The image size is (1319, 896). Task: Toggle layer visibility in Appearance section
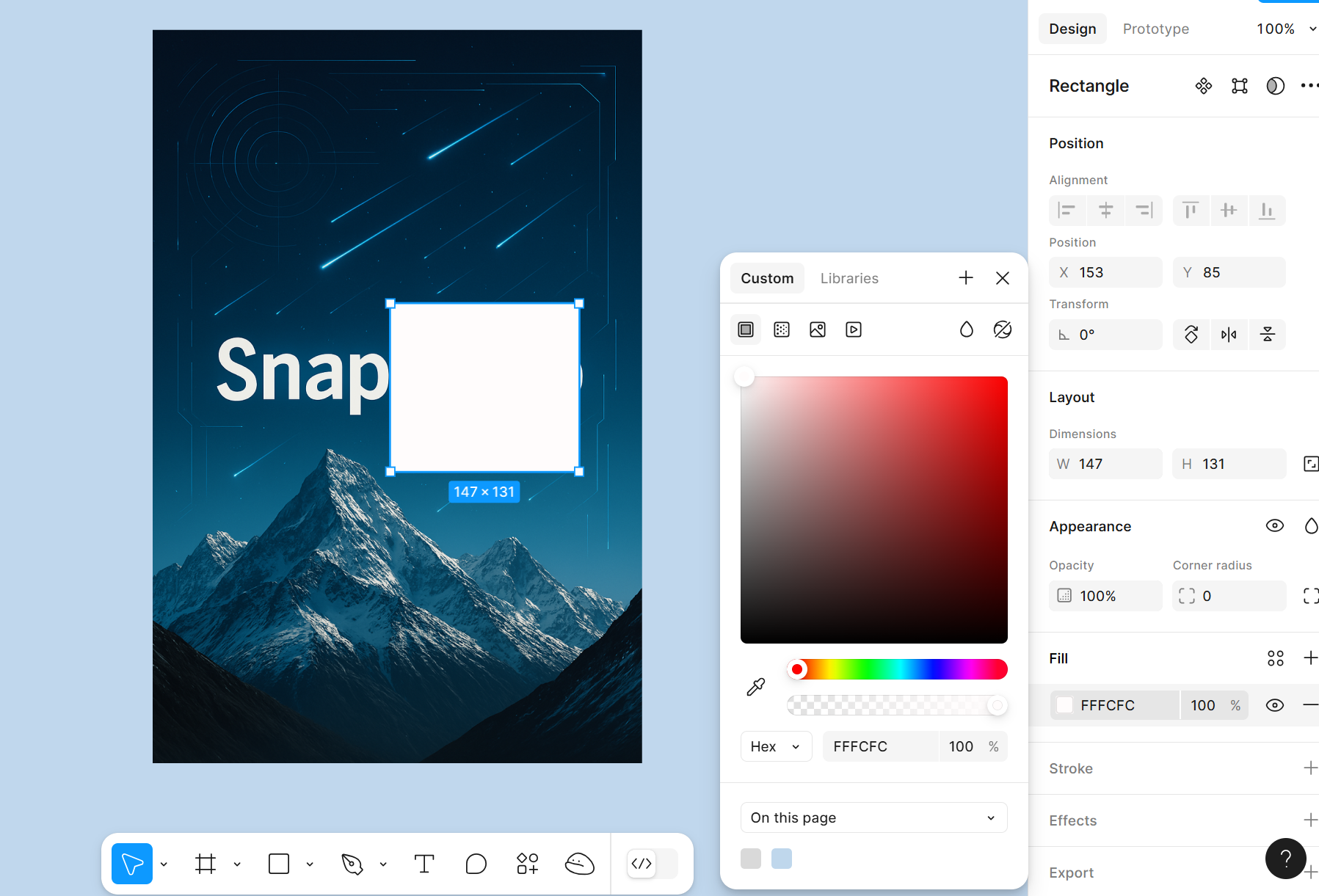coord(1275,526)
